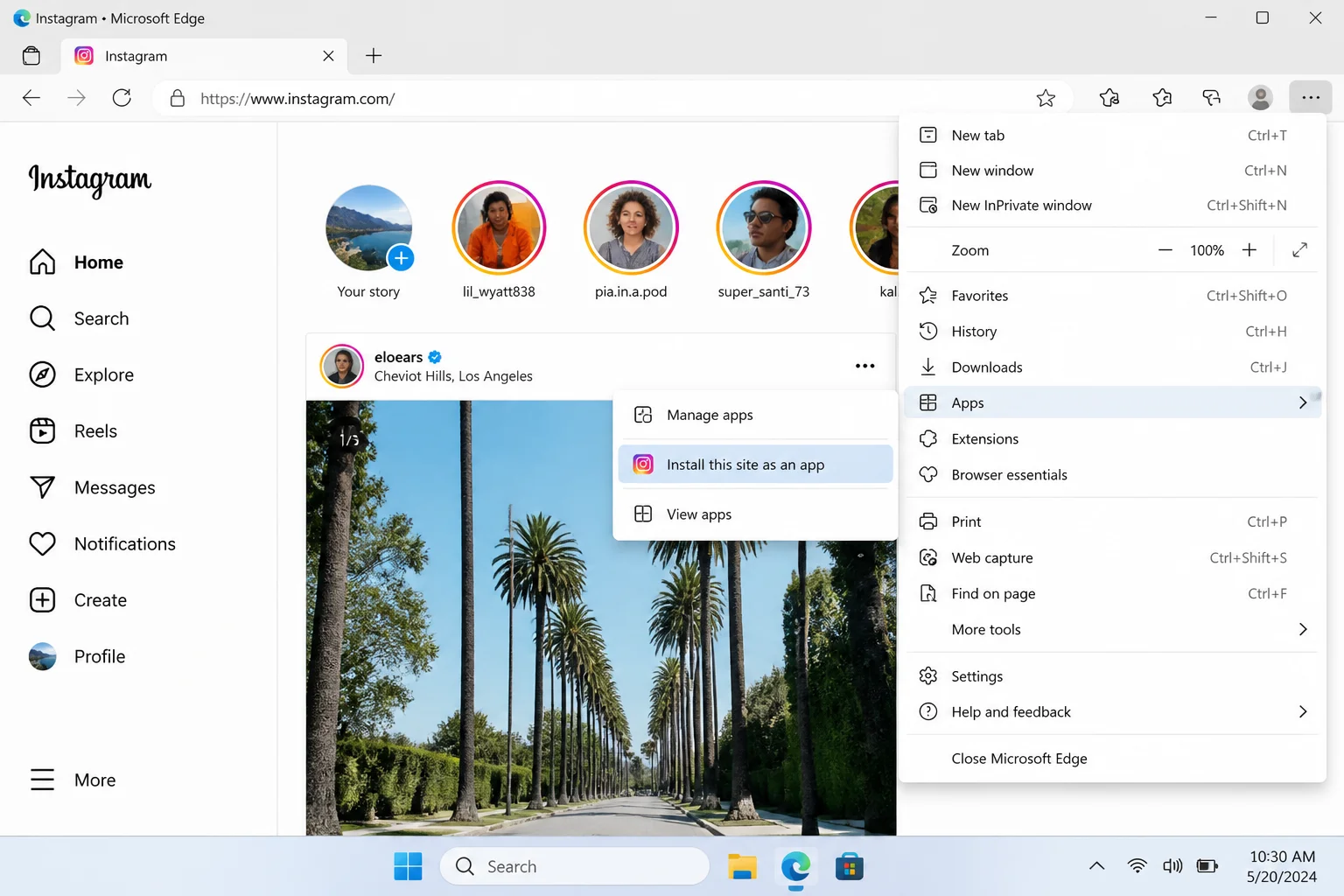Open Edge Settings from the menu
Screen dimensions: 1344x896
[1111, 676]
